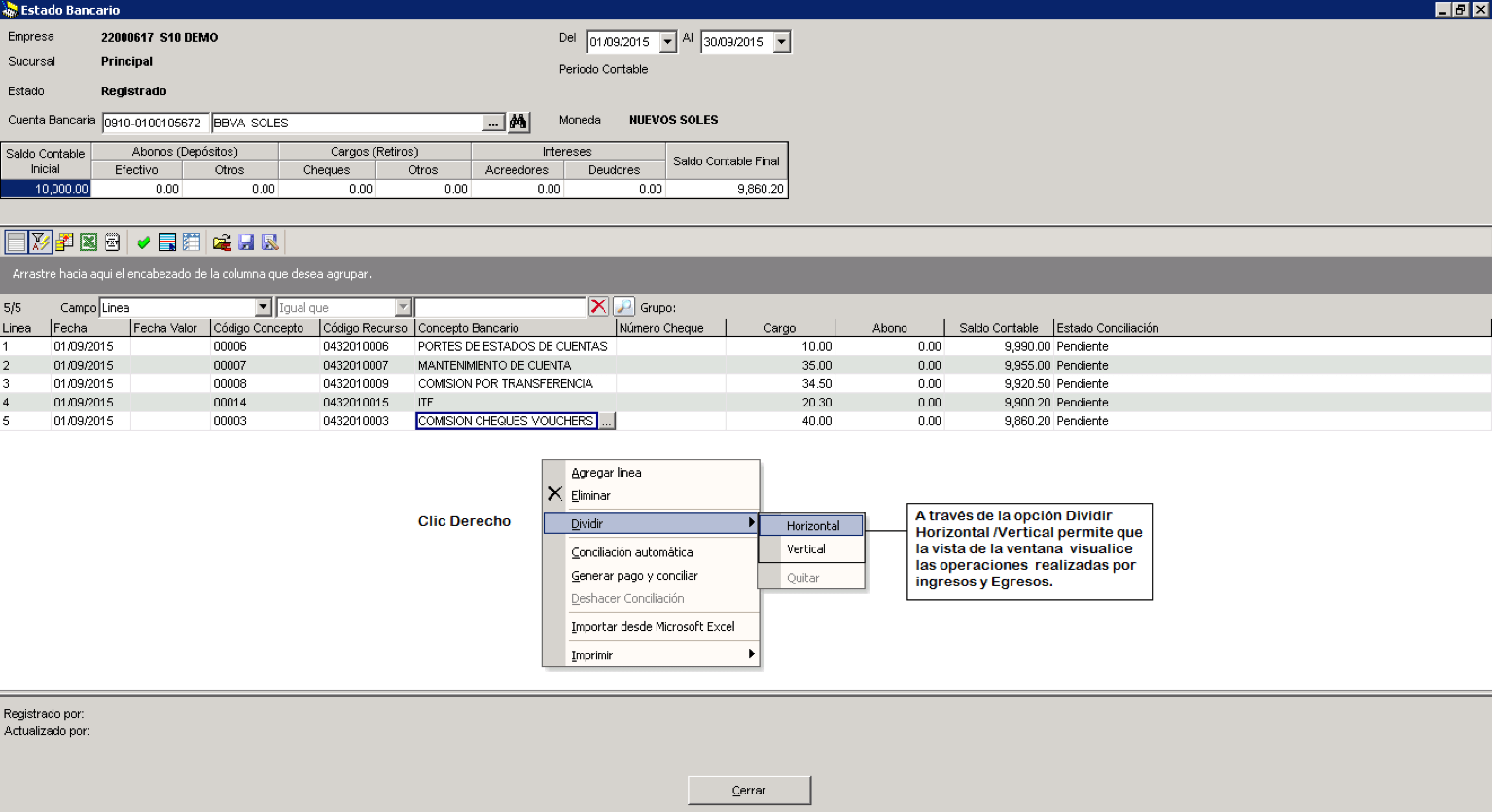Toggle the group-by panel grid icon

(x=17, y=242)
